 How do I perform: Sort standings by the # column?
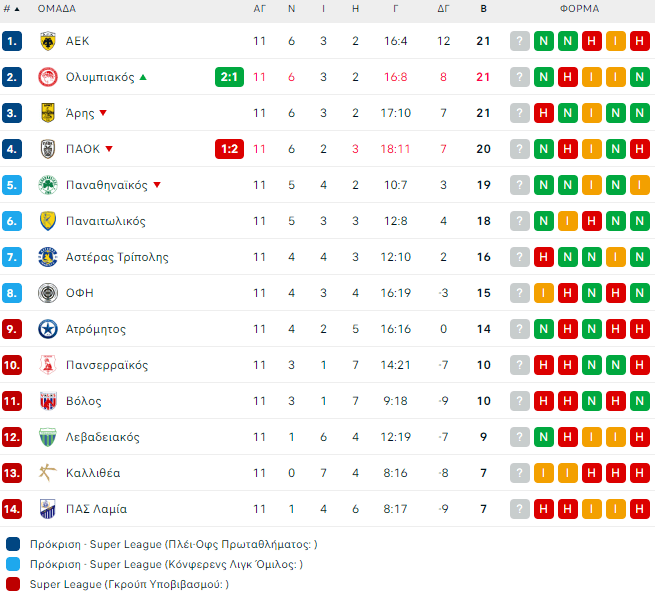tap(11, 8)
